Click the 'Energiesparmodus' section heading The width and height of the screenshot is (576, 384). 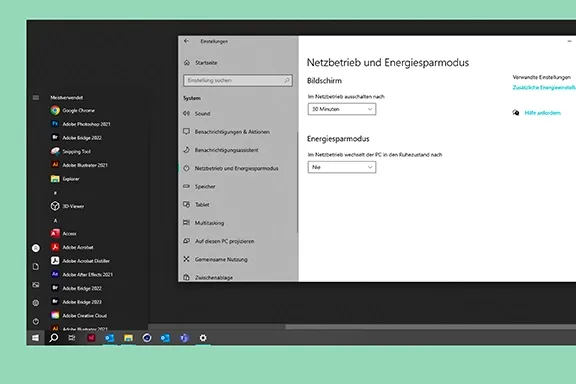338,139
